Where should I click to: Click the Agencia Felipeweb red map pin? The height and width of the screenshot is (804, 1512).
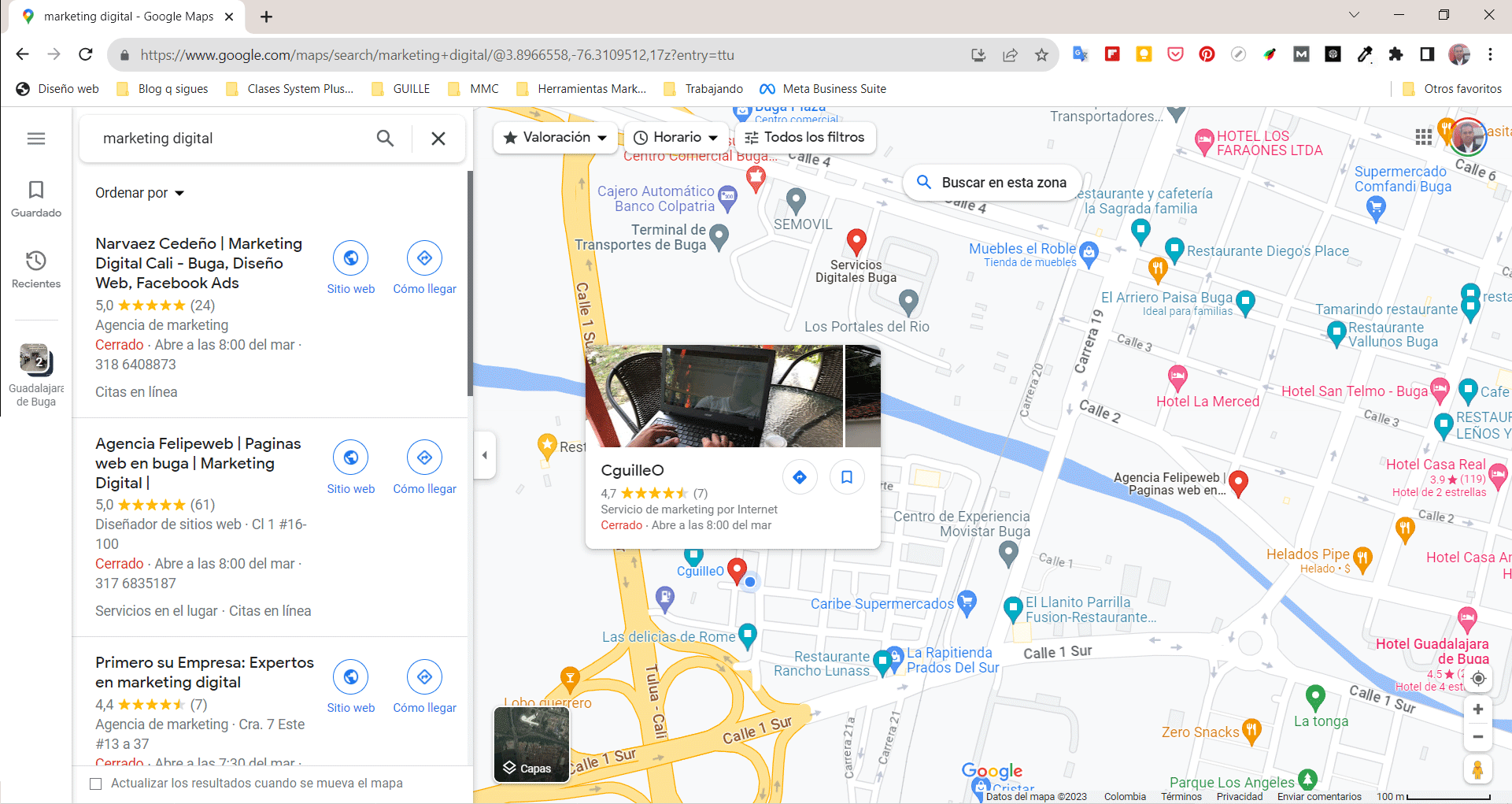1238,484
